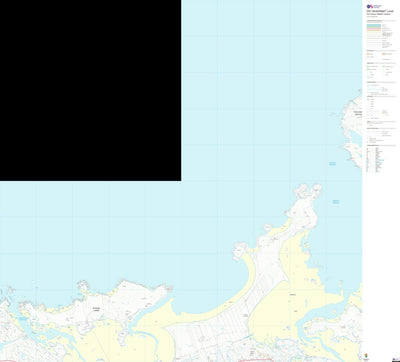Viewport: 400px width, 362px height.
Task: Select the OS VectorMap Local title heading
Action: click(x=380, y=11)
